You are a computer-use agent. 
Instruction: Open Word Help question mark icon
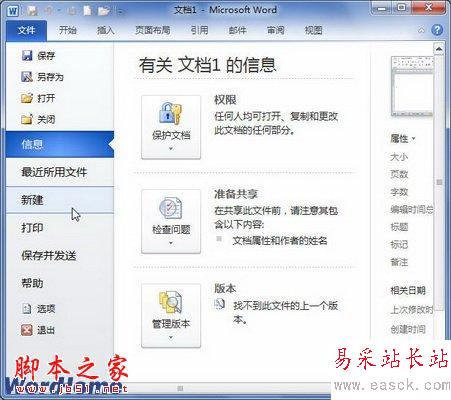(x=437, y=30)
